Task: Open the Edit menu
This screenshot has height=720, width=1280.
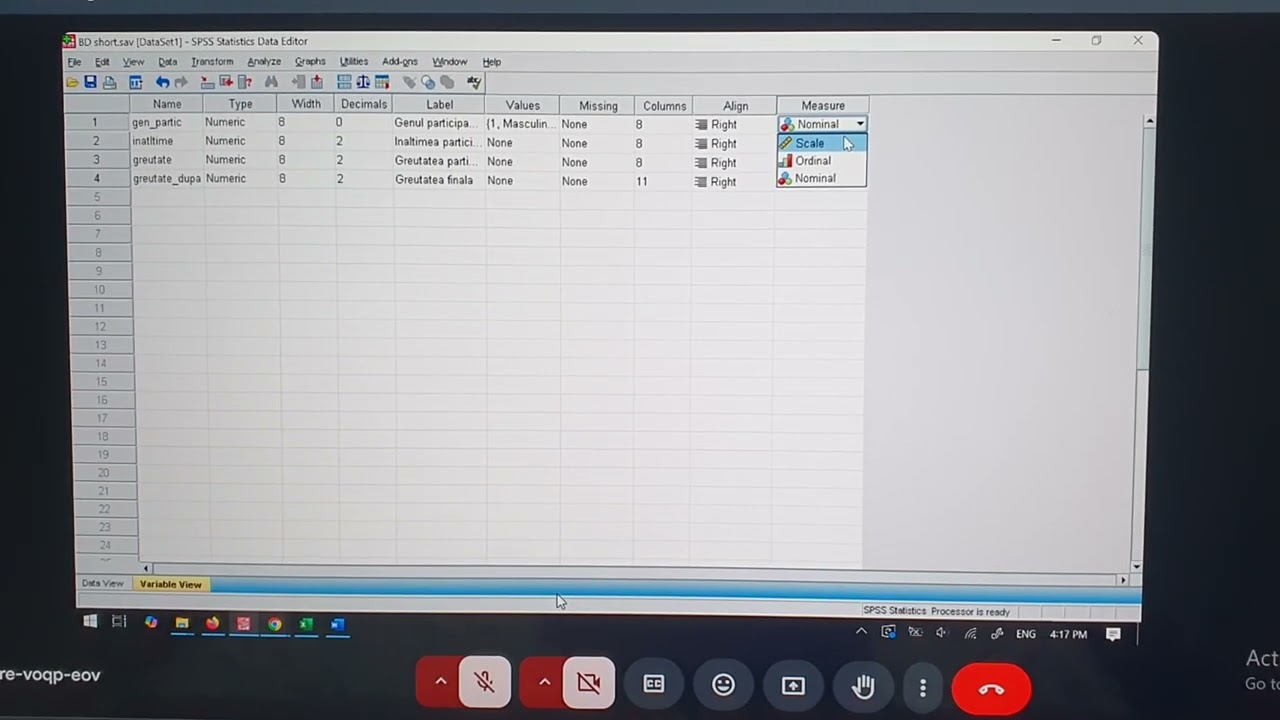Action: click(102, 62)
